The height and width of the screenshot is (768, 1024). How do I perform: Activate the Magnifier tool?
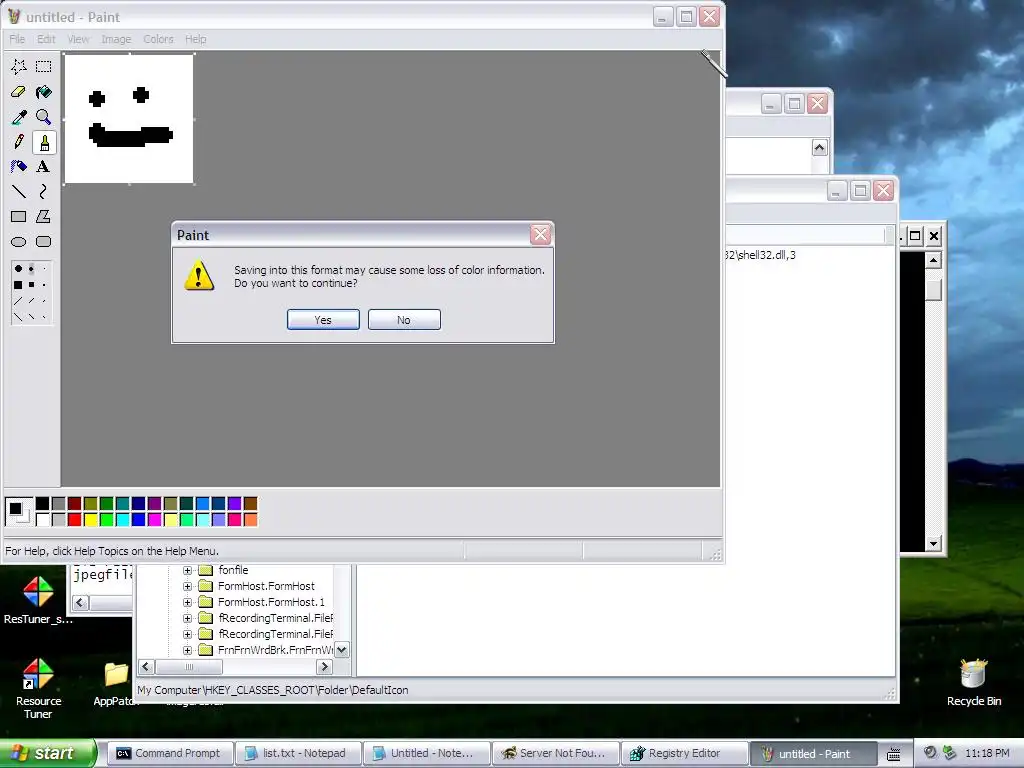coord(44,117)
